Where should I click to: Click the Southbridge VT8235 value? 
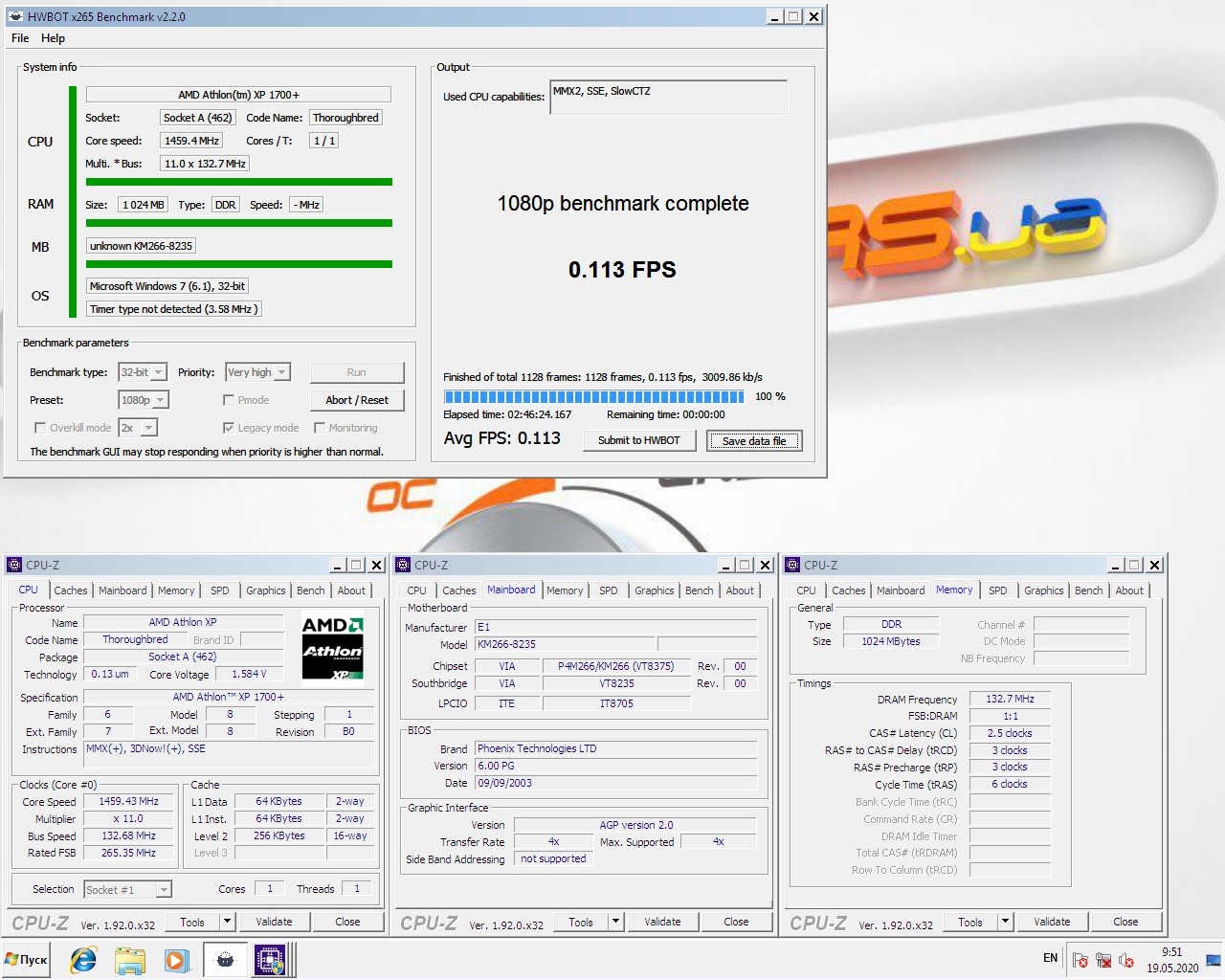[x=617, y=683]
